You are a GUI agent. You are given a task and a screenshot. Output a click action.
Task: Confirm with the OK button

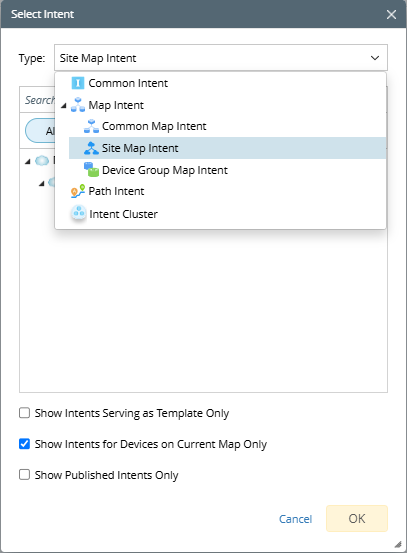click(x=357, y=518)
